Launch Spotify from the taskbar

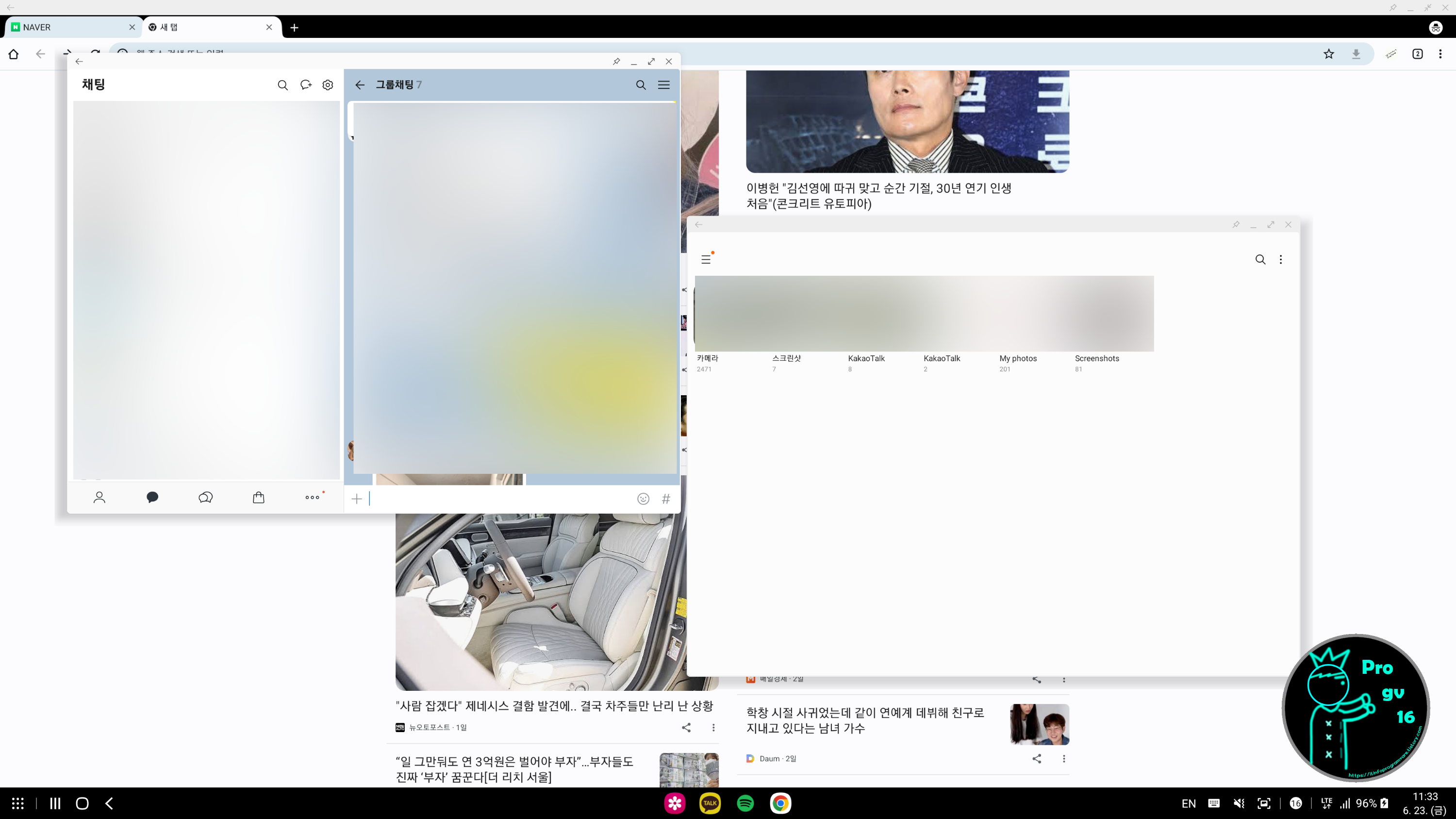(x=745, y=803)
